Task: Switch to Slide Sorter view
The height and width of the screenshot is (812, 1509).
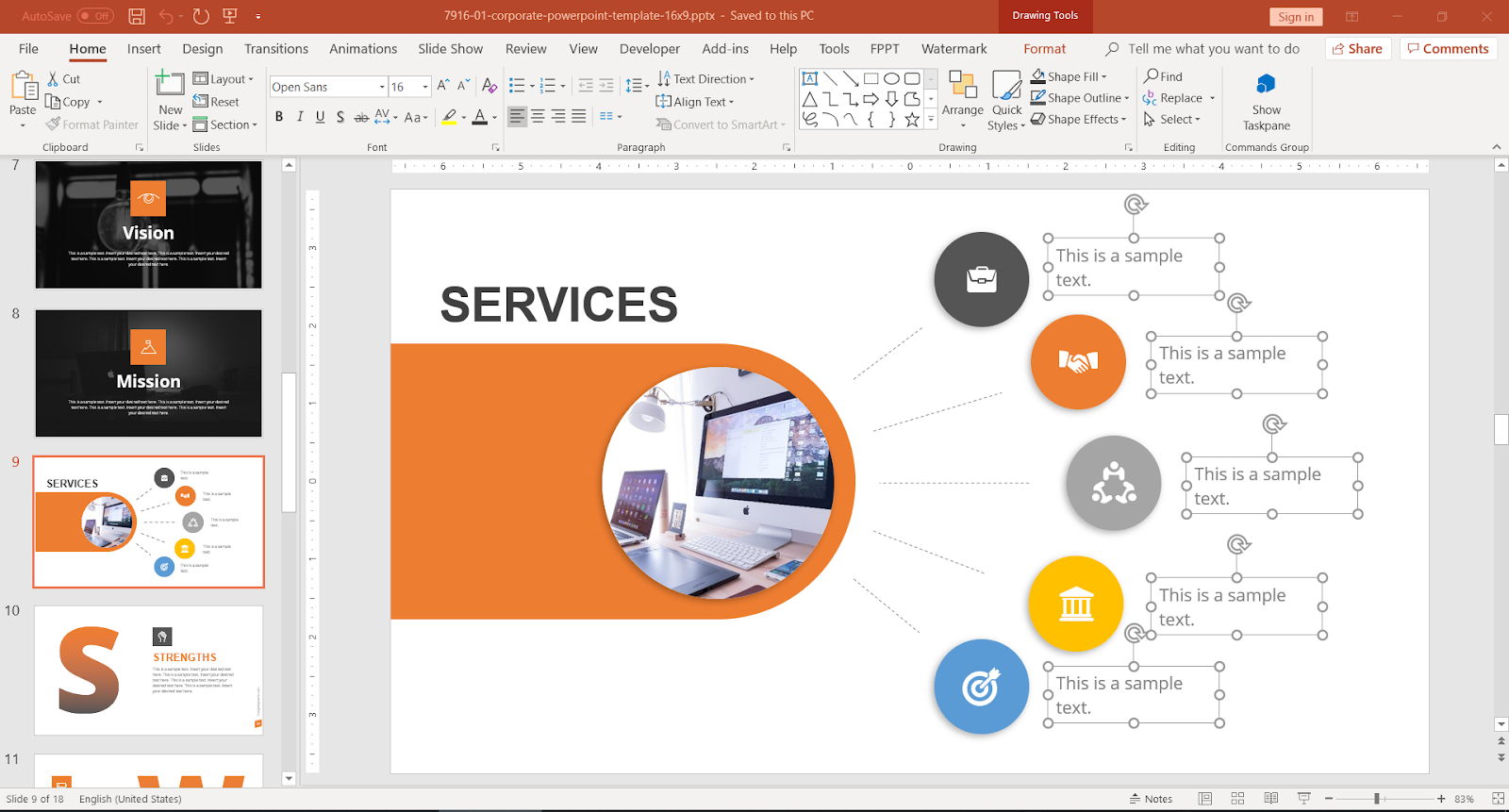Action: click(x=1237, y=799)
